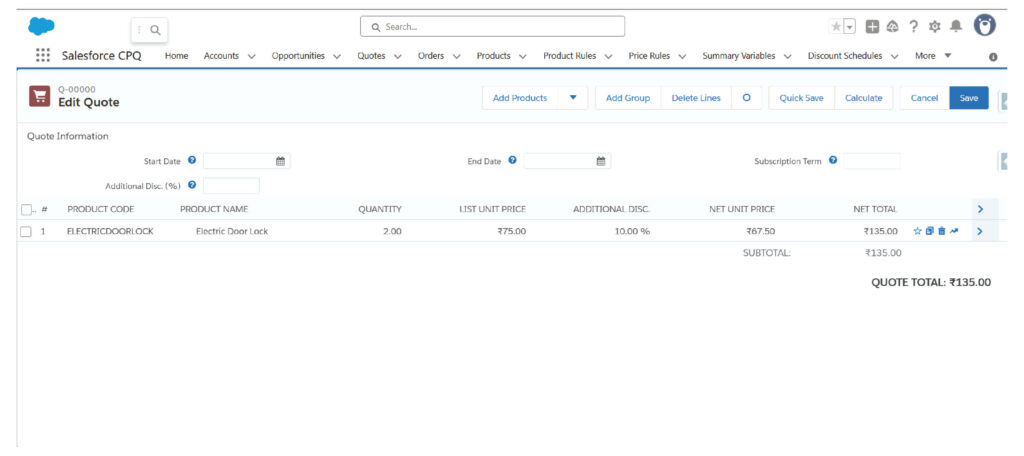Click the Additional Disc. help icon

click(x=192, y=185)
